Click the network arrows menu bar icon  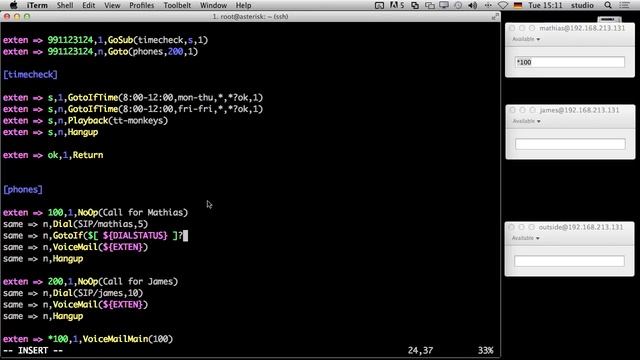pos(488,5)
